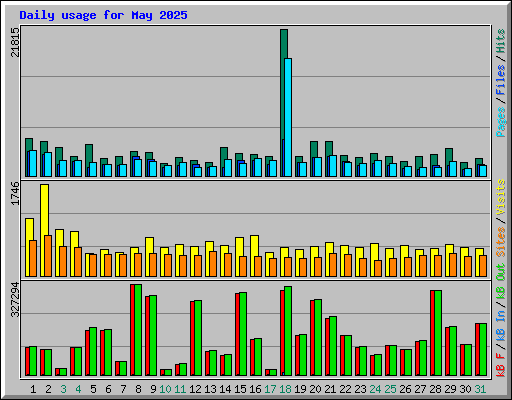Click day 1 on the x-axis

click(x=33, y=389)
